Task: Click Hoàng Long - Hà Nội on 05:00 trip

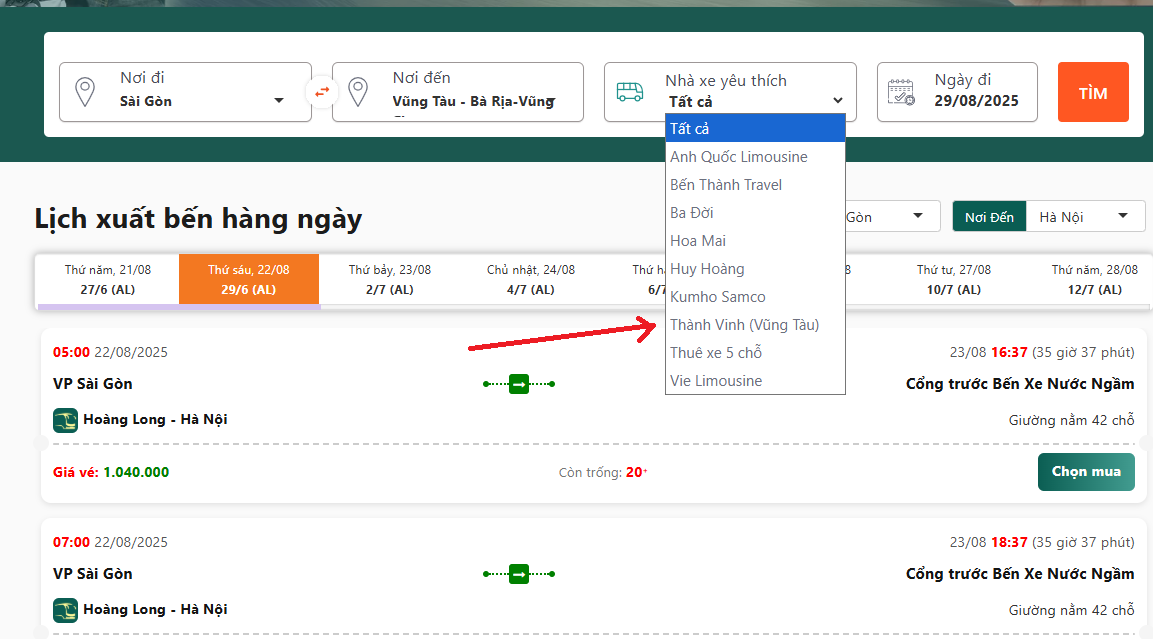Action: (155, 419)
